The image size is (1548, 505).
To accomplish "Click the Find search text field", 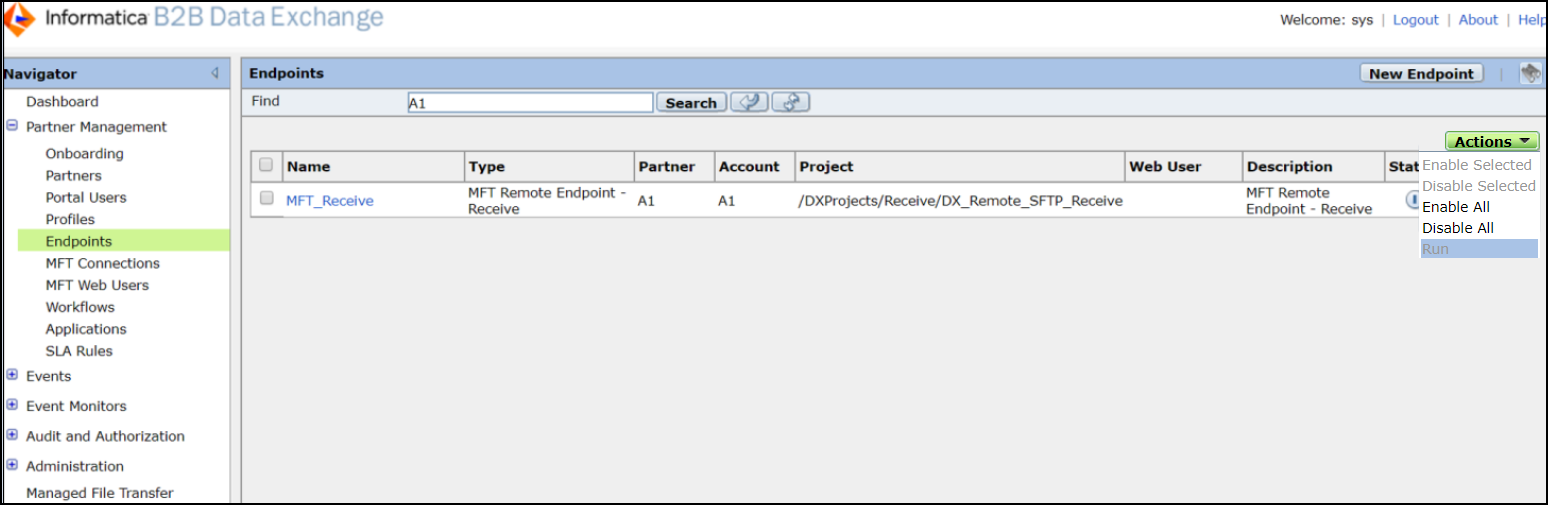I will pyautogui.click(x=530, y=102).
